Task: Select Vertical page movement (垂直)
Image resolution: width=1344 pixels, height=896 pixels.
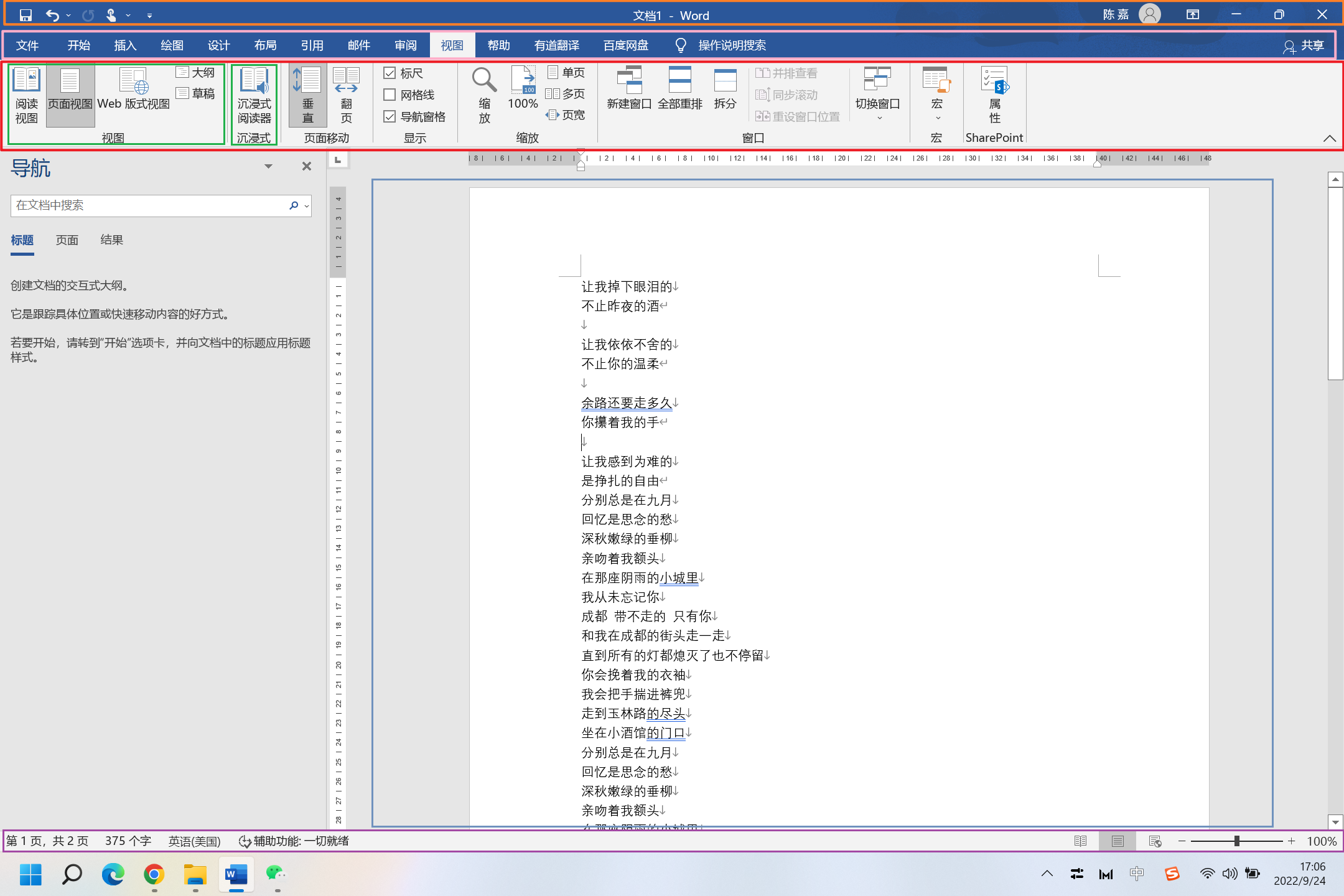Action: tap(308, 96)
